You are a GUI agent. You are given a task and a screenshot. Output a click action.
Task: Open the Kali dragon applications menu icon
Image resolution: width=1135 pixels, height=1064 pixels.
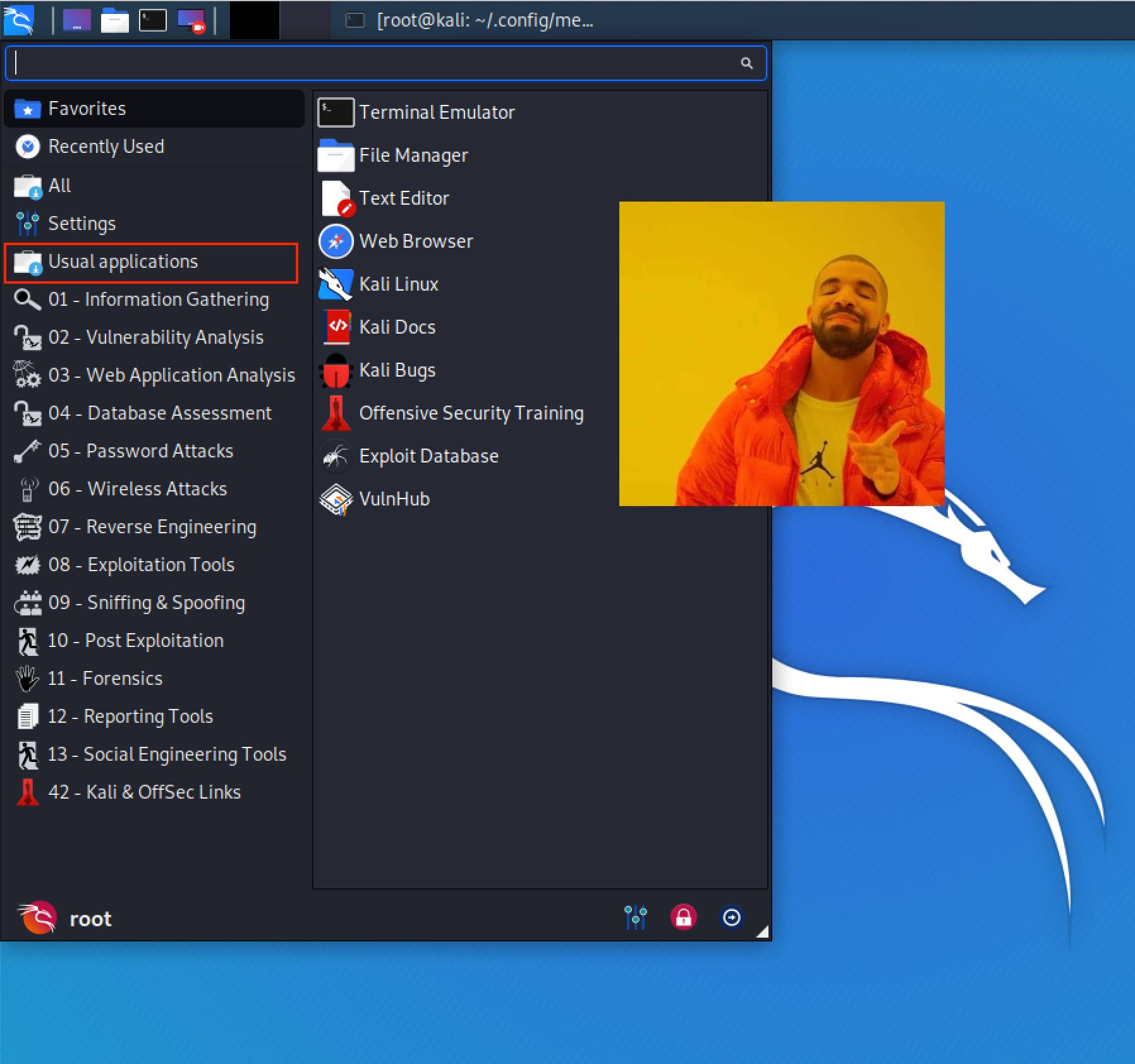[19, 20]
